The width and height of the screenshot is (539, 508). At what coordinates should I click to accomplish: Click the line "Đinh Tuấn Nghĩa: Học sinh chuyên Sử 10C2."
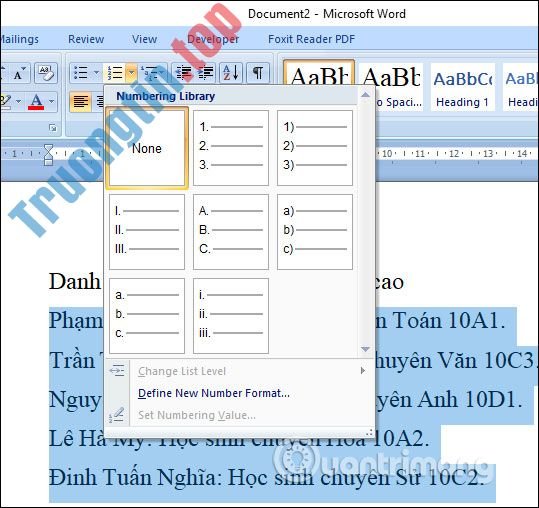tap(267, 478)
